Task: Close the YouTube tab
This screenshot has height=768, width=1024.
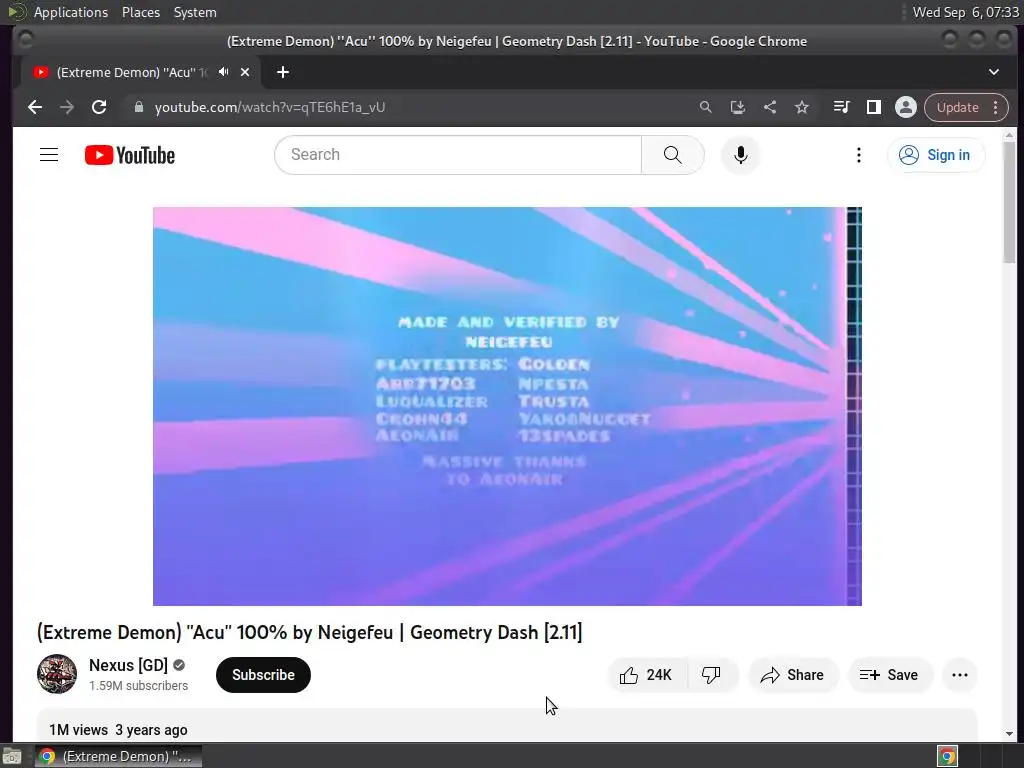Action: pos(245,72)
